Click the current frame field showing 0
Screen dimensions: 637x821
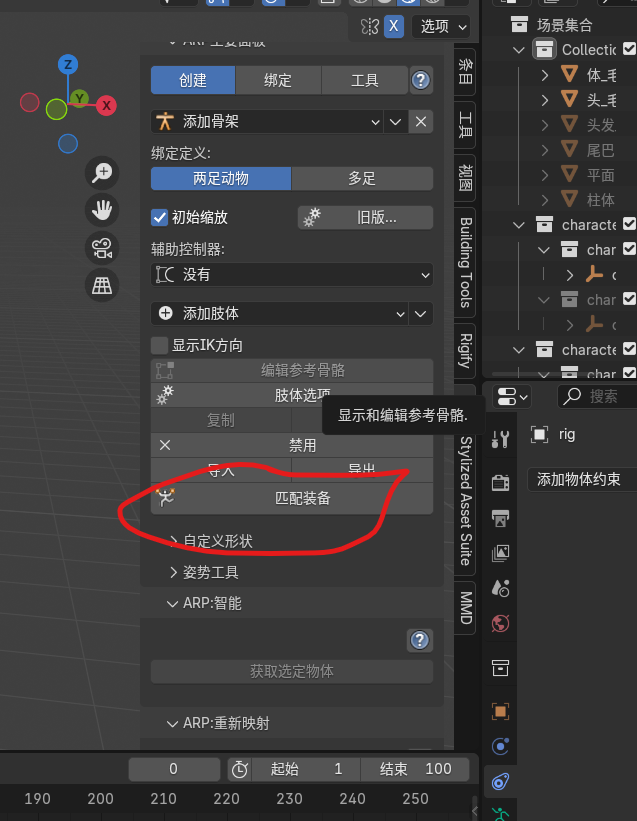[174, 769]
